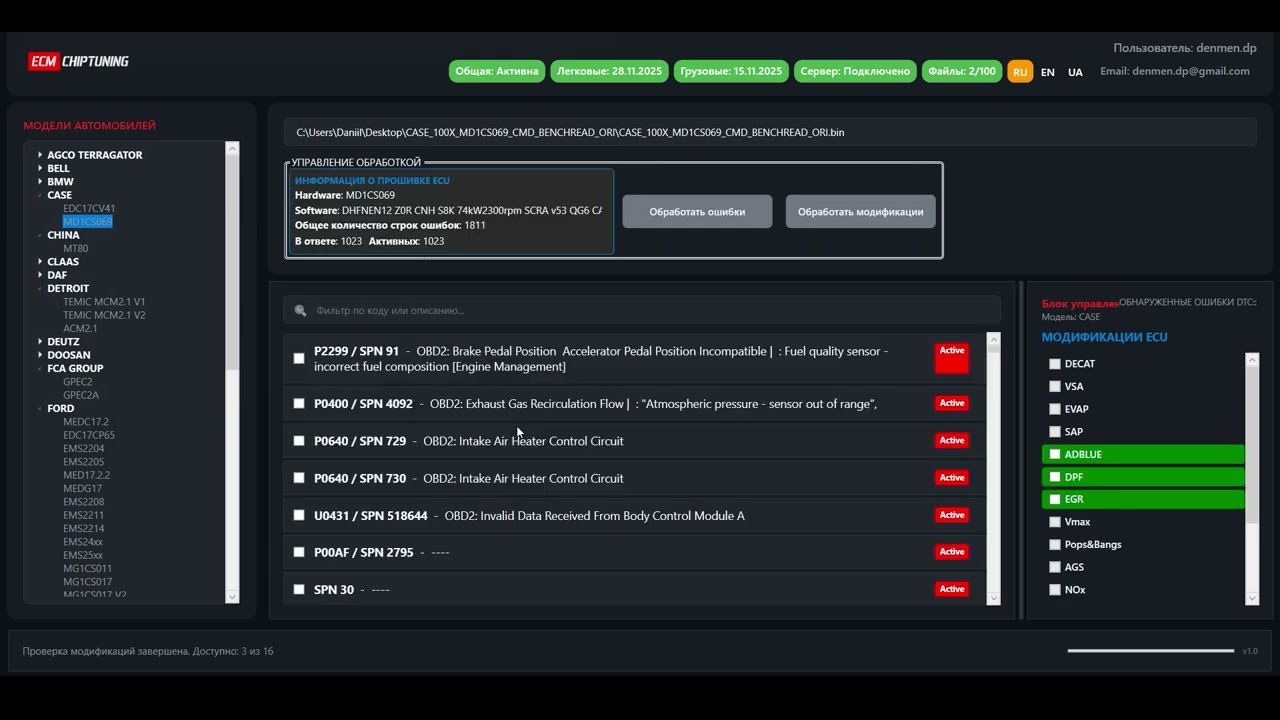Check the P2299 / SPN 91 error checkbox

tap(299, 358)
